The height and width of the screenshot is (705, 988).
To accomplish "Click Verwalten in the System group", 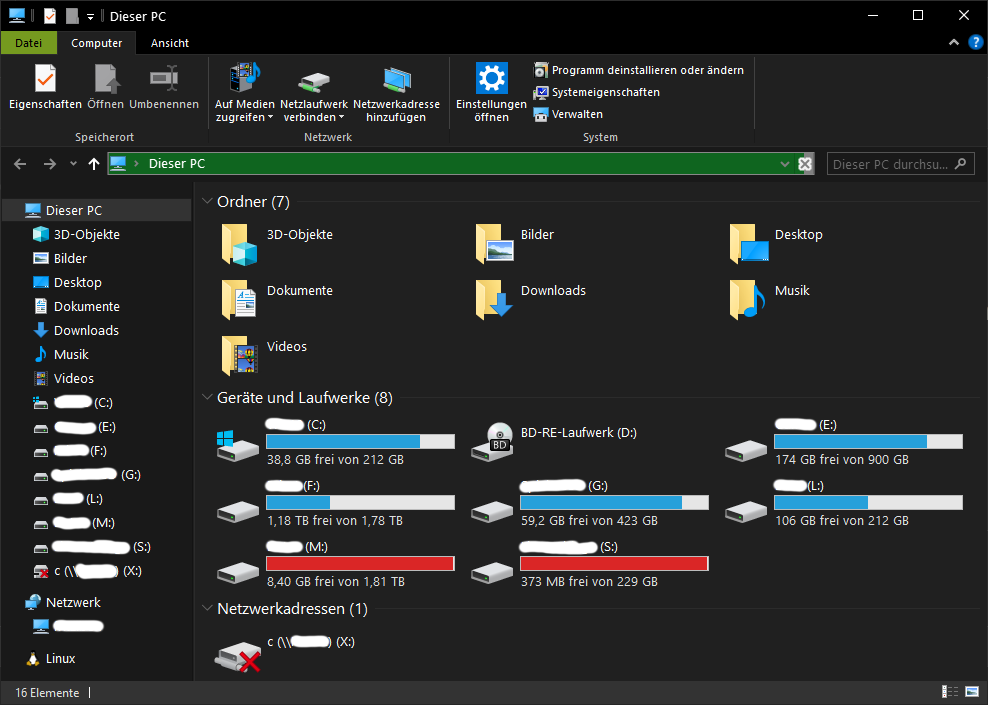I will [x=568, y=114].
